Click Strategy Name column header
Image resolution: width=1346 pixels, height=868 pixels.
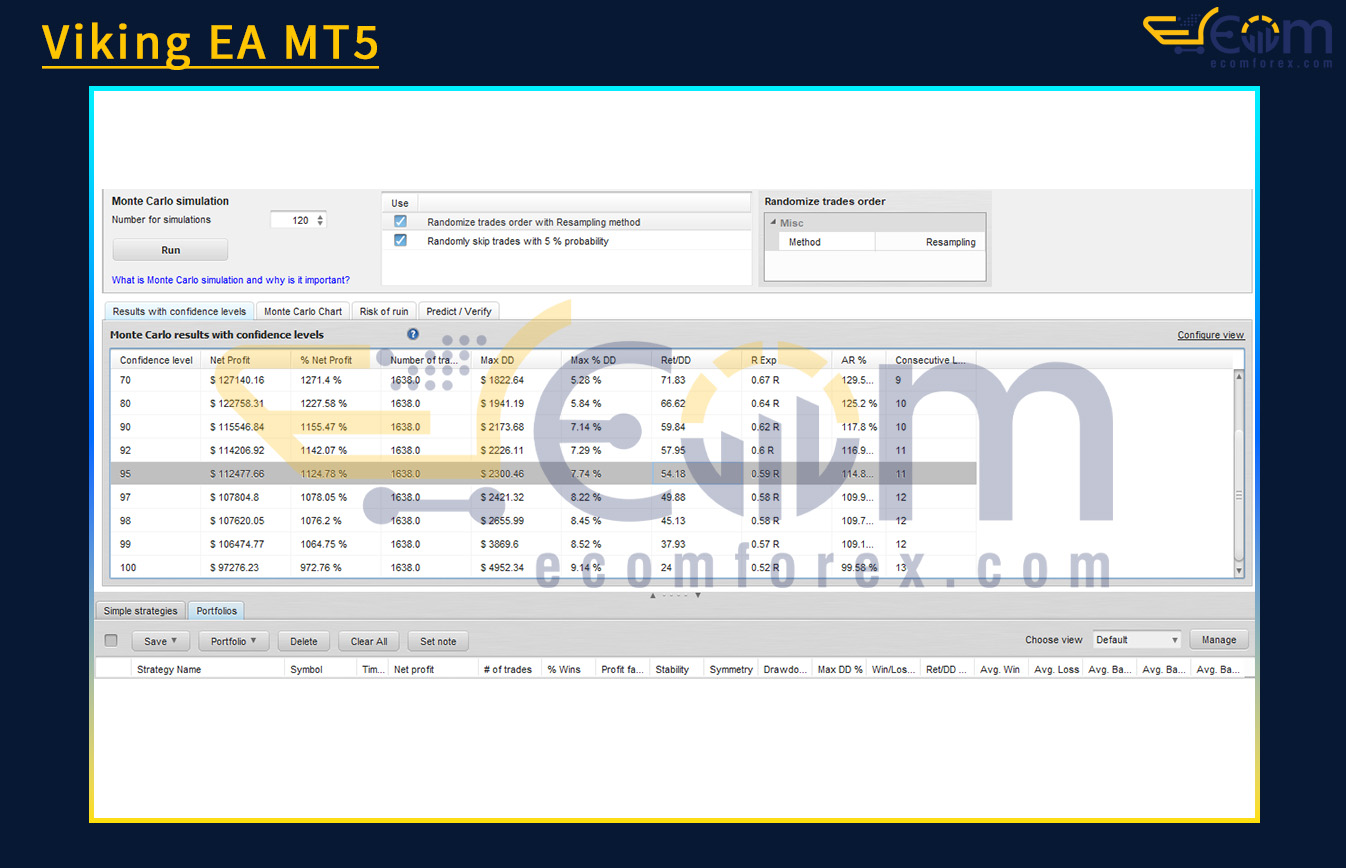click(x=208, y=669)
